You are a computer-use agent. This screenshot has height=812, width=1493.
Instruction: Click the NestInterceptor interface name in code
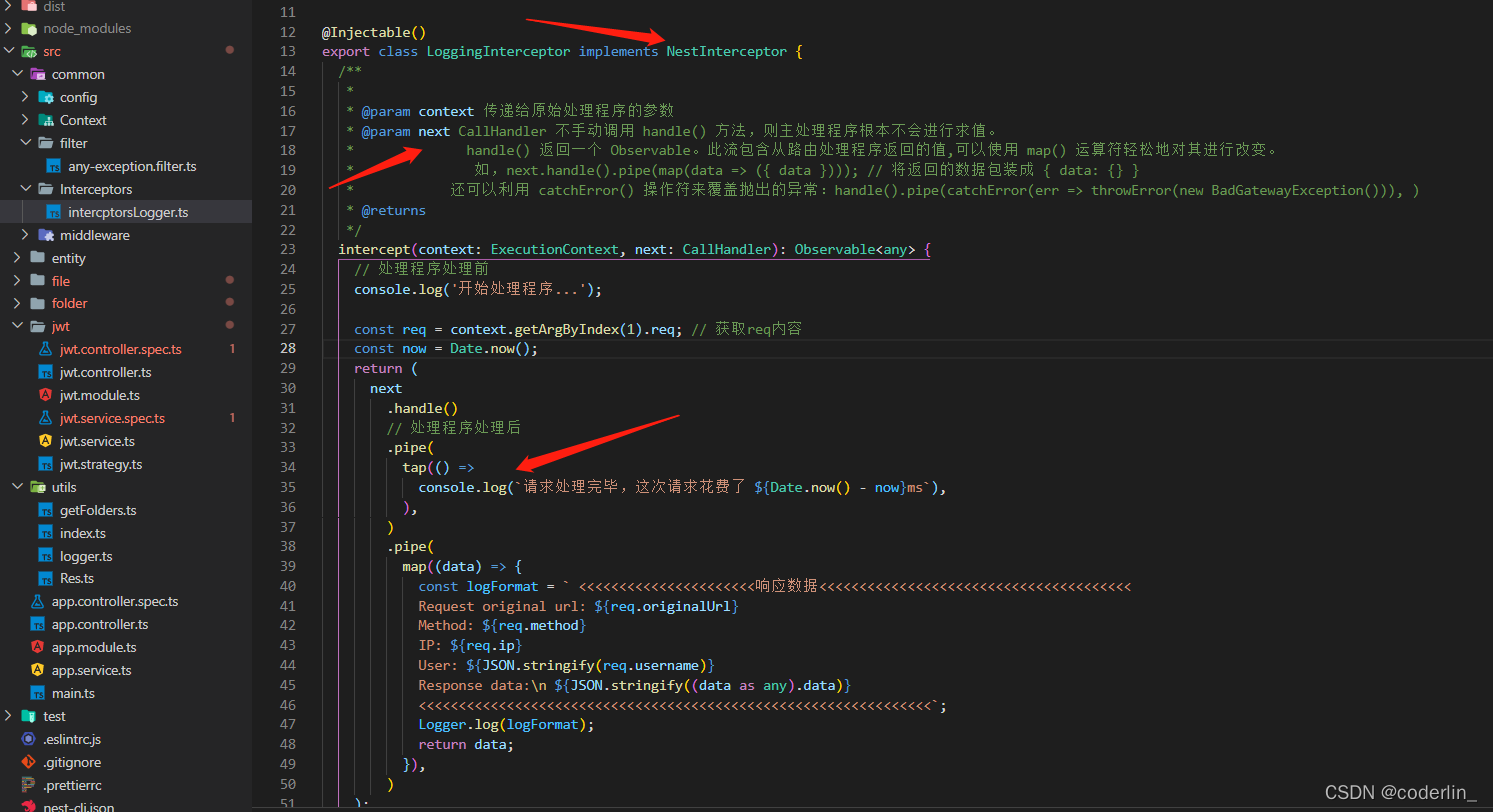coord(727,51)
